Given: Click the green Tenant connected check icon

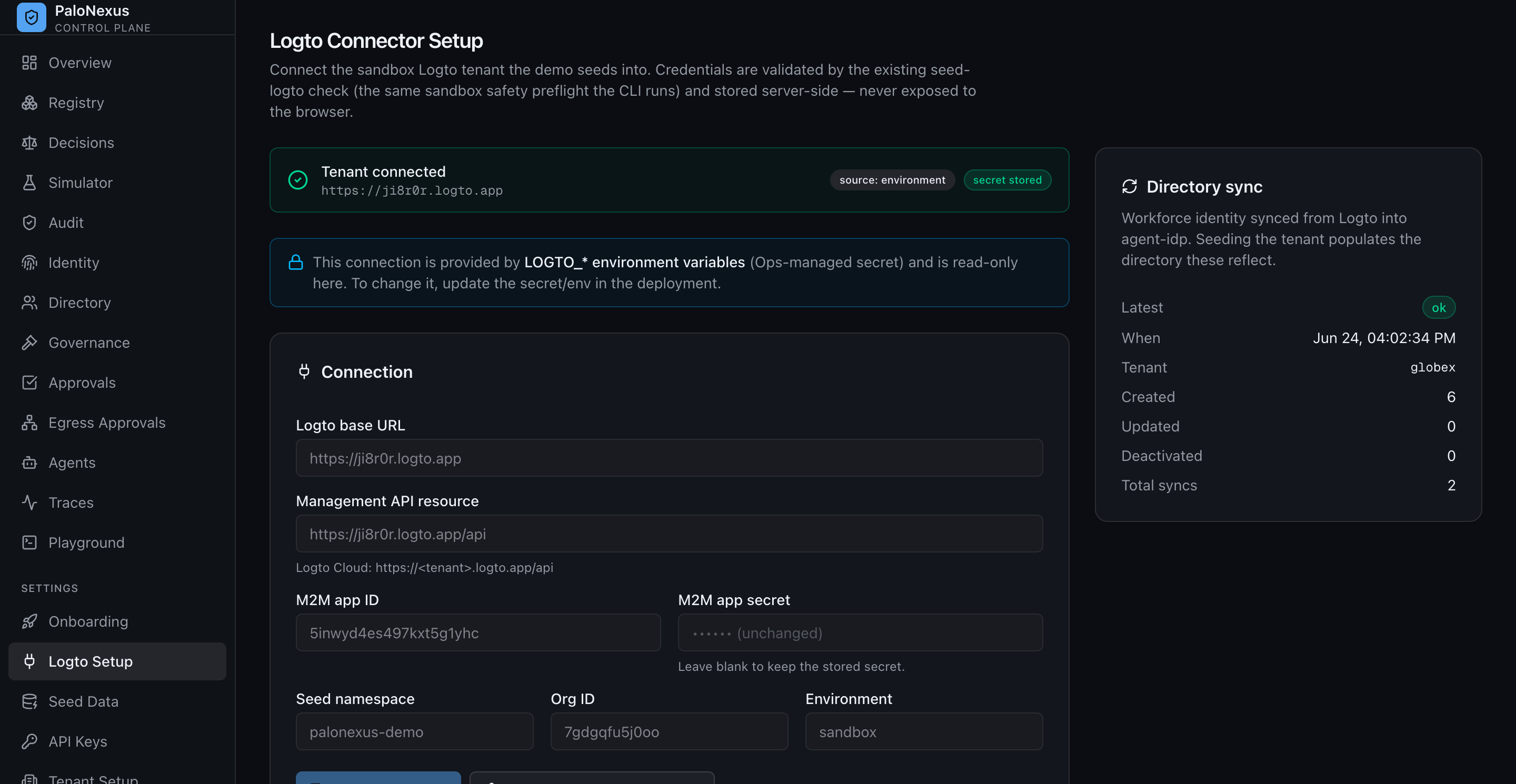Looking at the screenshot, I should (x=298, y=180).
